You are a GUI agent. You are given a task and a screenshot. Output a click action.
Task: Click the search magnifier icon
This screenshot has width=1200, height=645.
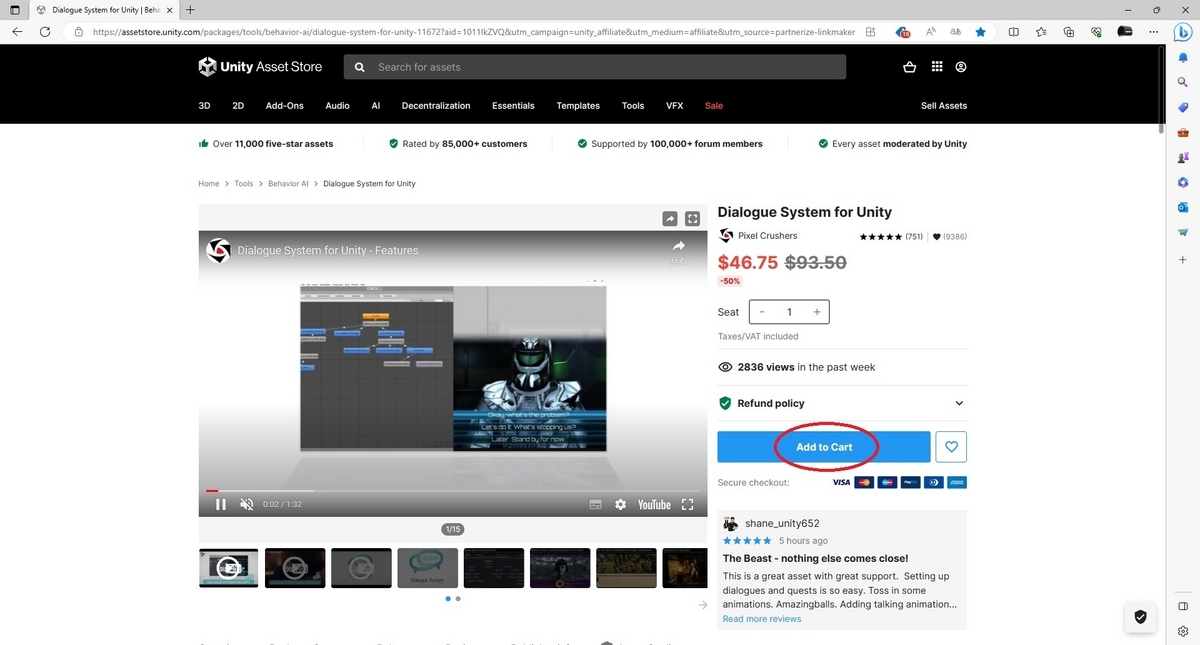click(360, 67)
